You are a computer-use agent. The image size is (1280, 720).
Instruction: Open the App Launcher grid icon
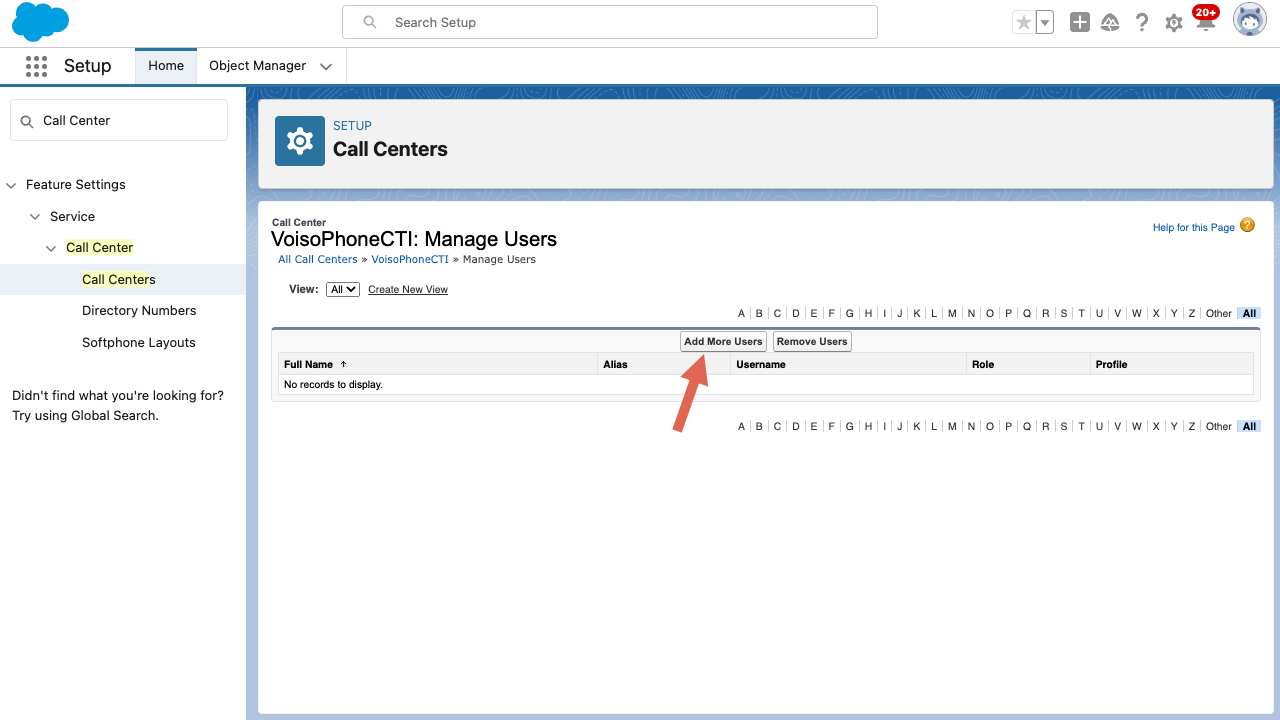tap(36, 66)
